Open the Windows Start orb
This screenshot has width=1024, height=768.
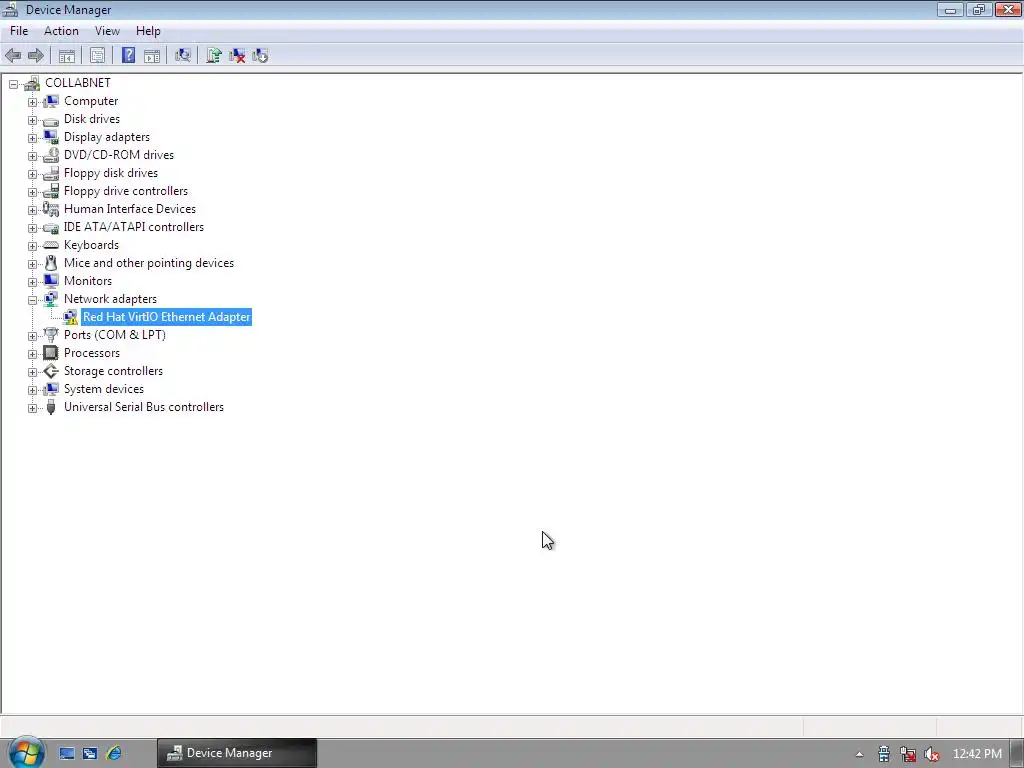click(26, 752)
